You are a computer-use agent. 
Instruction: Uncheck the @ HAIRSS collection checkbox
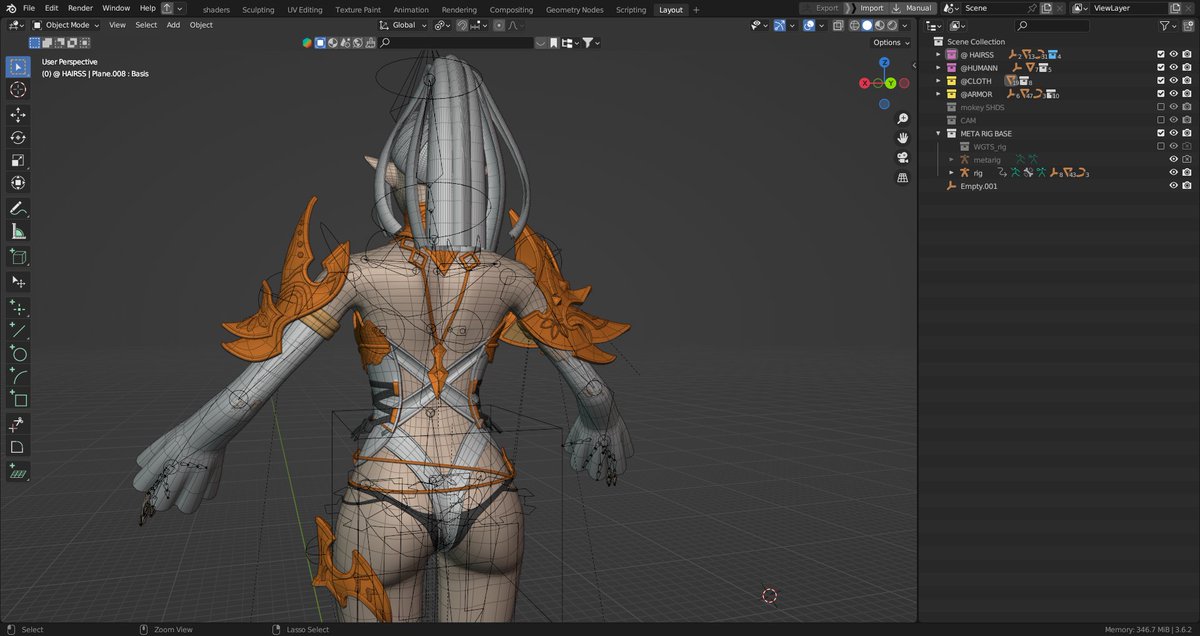(1161, 54)
